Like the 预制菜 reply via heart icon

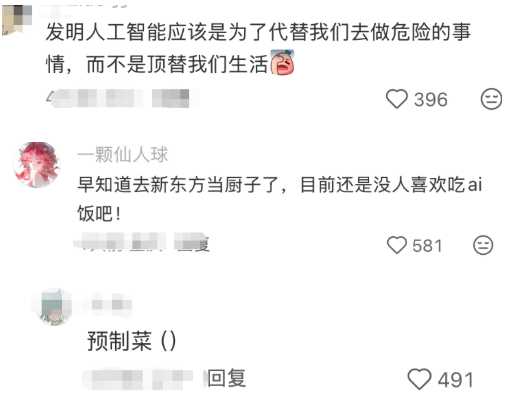419,379
